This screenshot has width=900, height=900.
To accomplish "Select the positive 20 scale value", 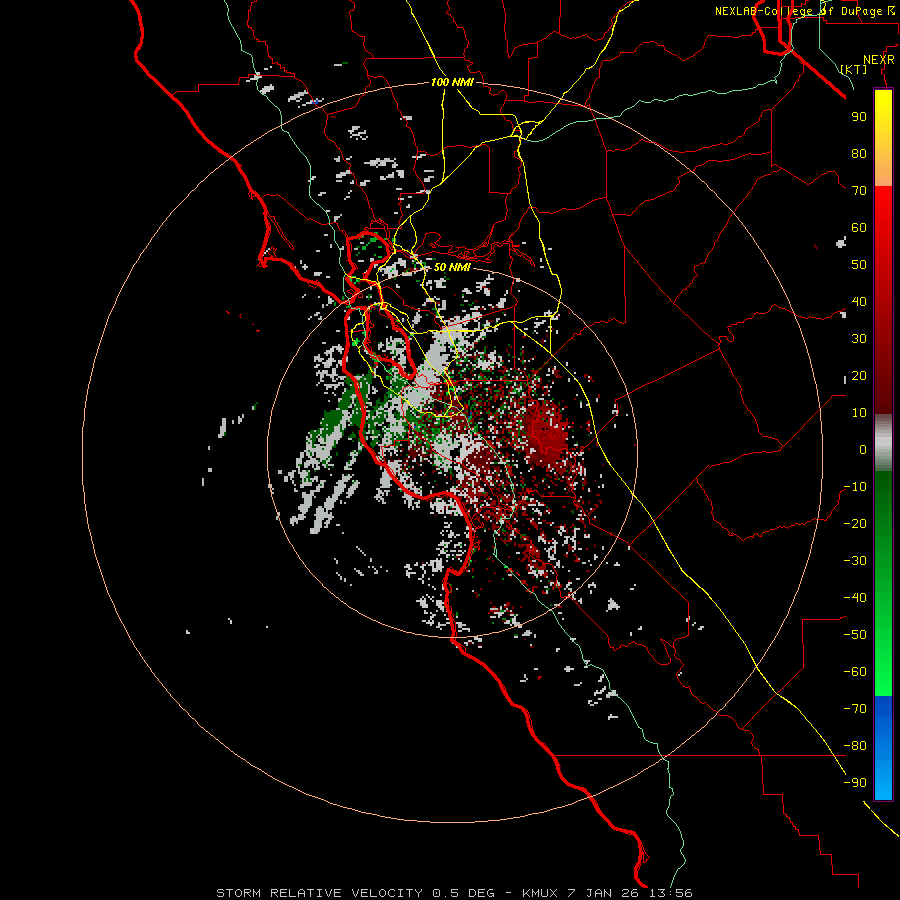I will [859, 376].
